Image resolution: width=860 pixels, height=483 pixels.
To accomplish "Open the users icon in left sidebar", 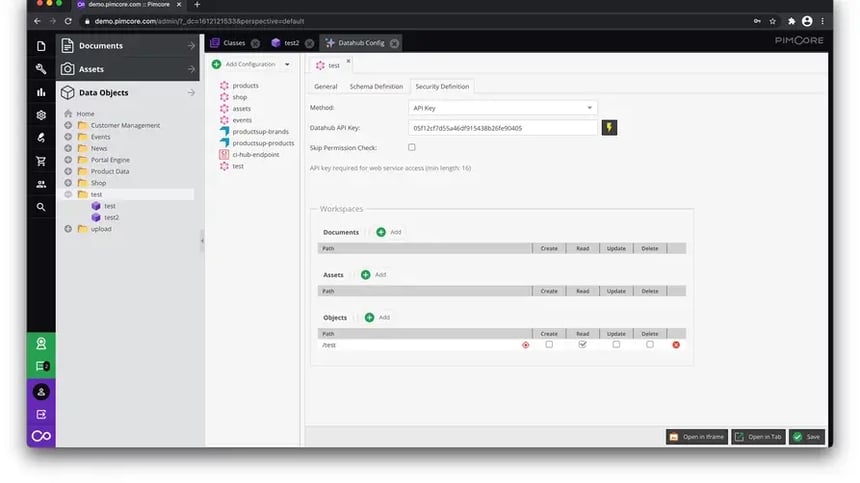I will [x=41, y=184].
